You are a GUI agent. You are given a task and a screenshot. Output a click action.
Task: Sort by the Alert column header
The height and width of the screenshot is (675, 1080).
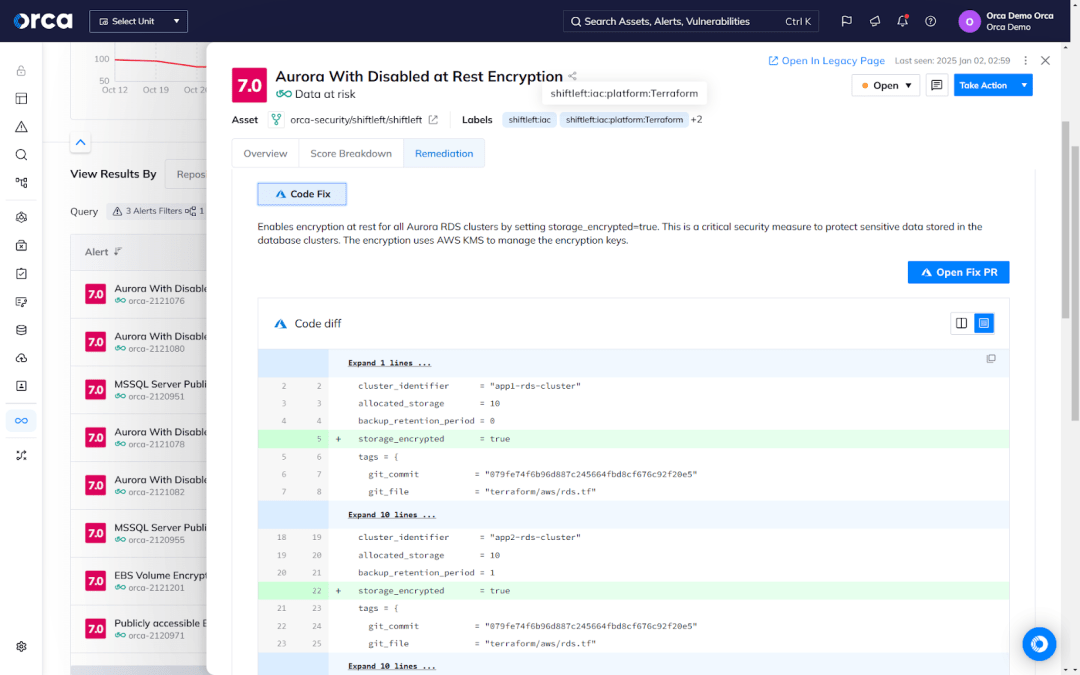point(103,252)
